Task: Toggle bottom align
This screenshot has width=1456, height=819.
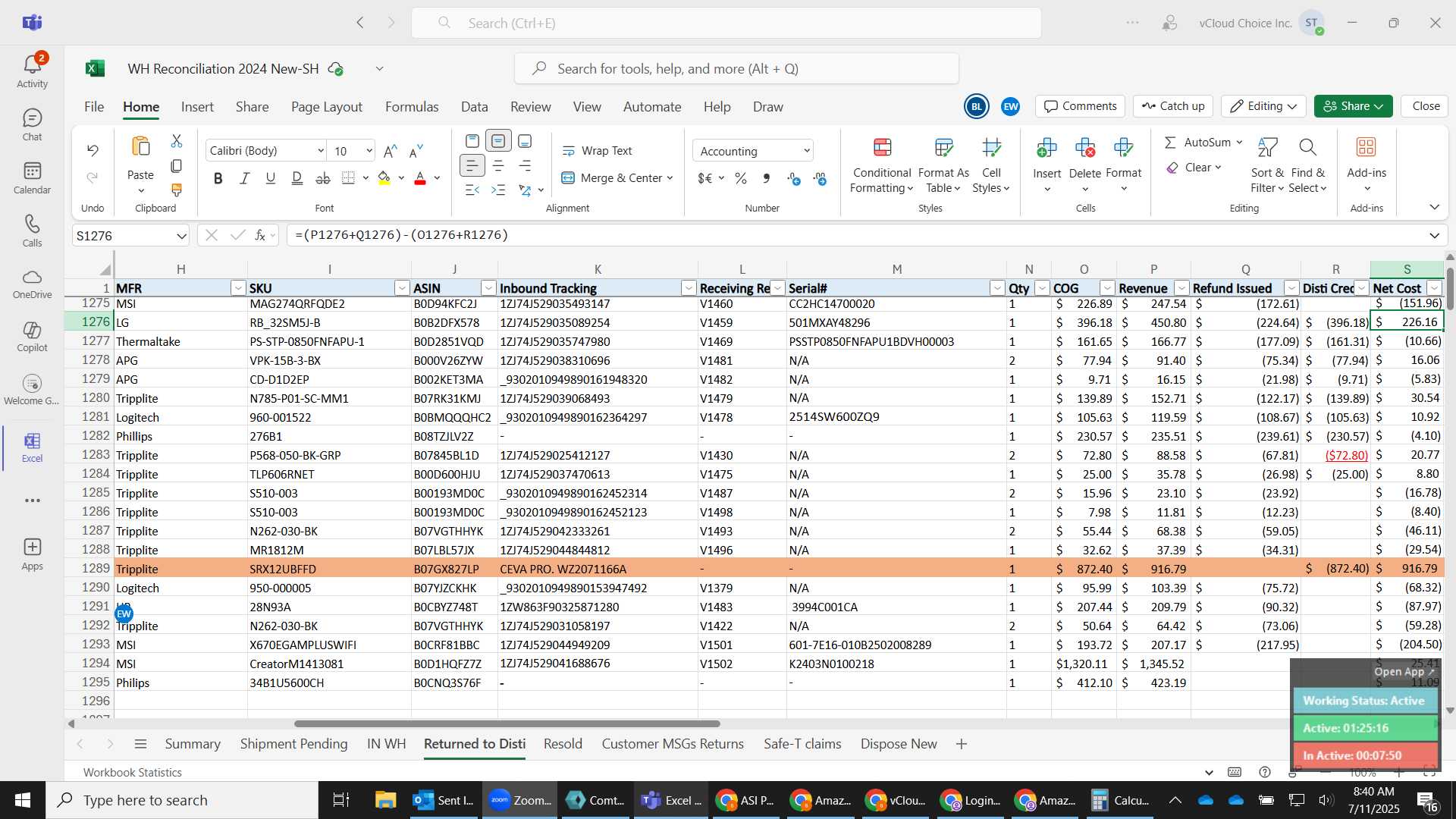Action: 525,141
